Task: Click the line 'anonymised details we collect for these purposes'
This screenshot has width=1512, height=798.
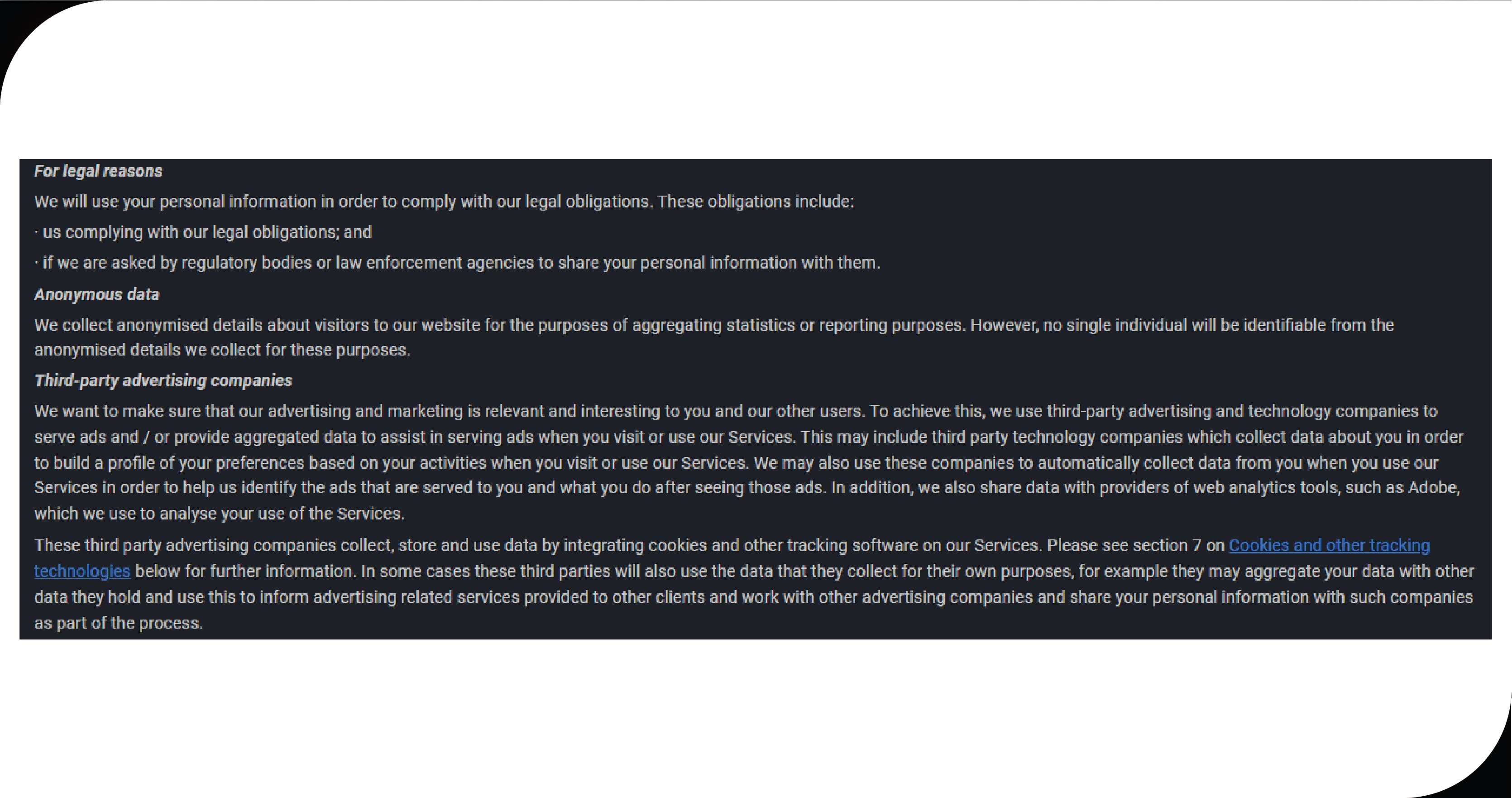Action: [222, 350]
